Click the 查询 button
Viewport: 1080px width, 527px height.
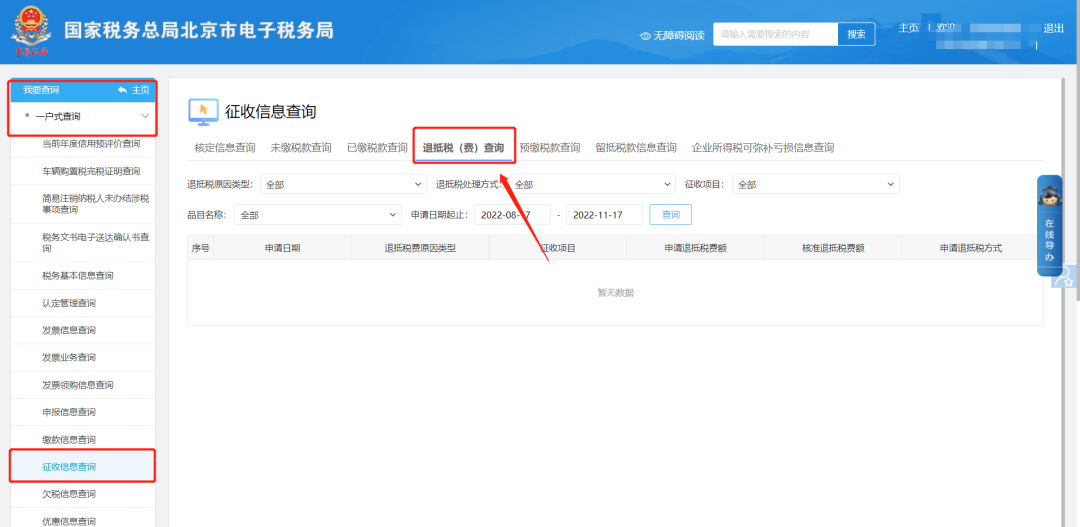pyautogui.click(x=671, y=215)
